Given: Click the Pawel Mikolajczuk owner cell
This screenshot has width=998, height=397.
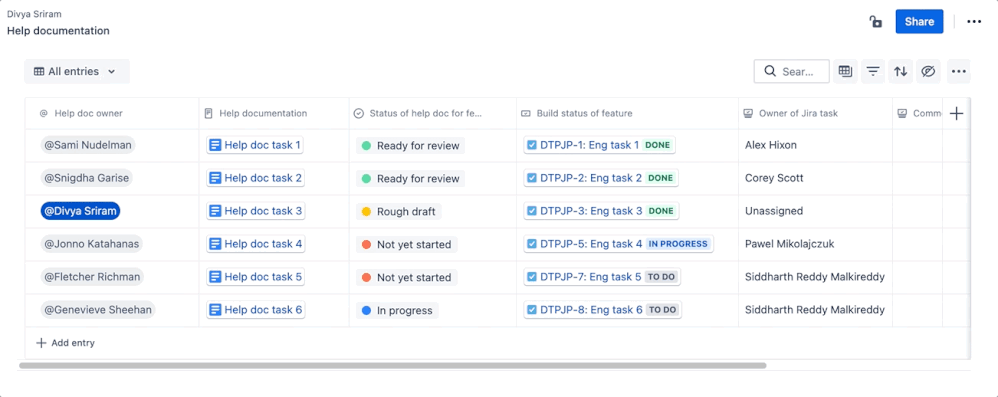Looking at the screenshot, I should click(x=815, y=244).
